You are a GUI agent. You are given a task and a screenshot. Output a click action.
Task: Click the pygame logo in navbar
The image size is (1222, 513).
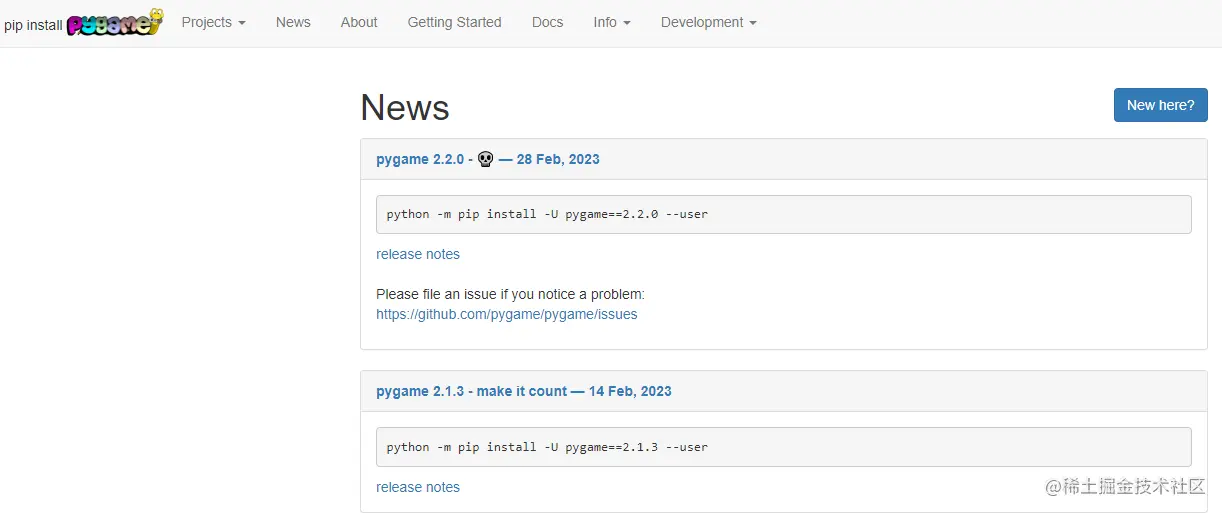point(115,22)
